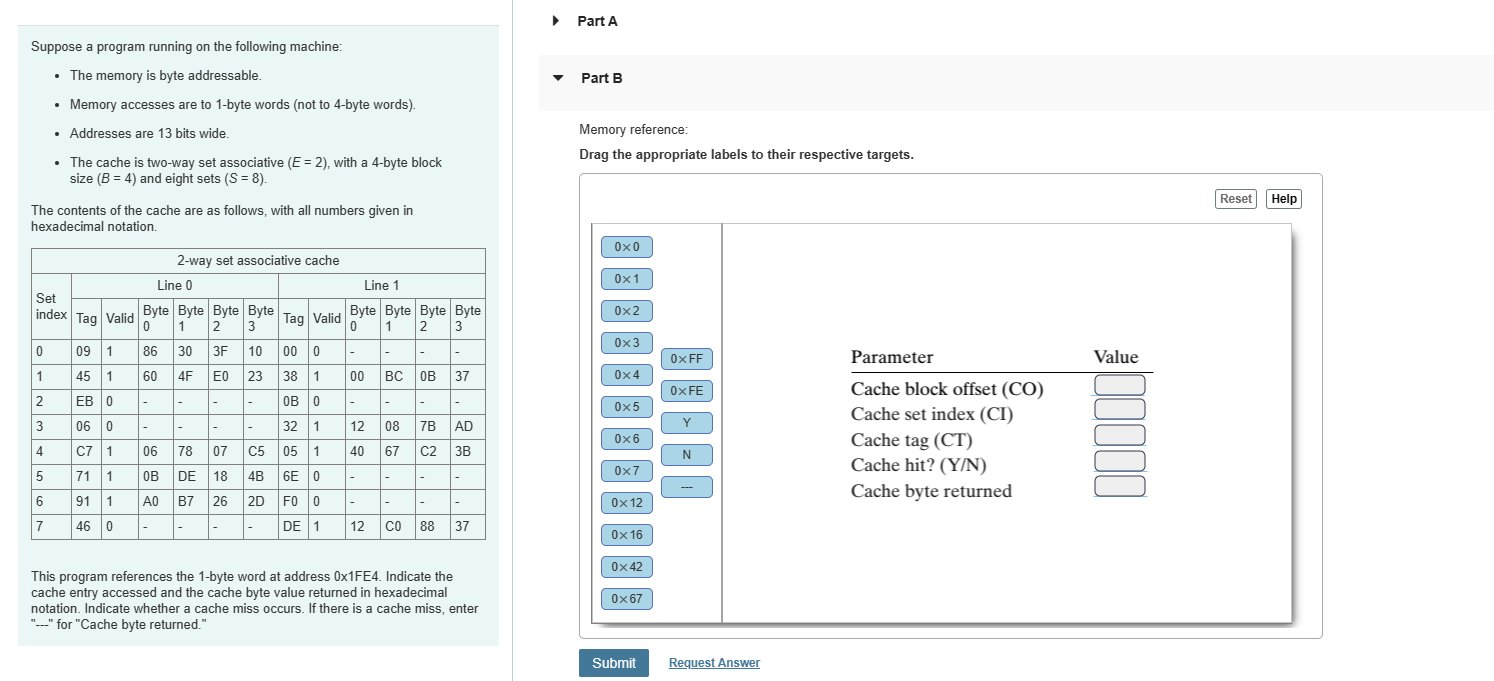The width and height of the screenshot is (1494, 681).
Task: Click the Cache byte returned value field
Action: [x=1120, y=485]
